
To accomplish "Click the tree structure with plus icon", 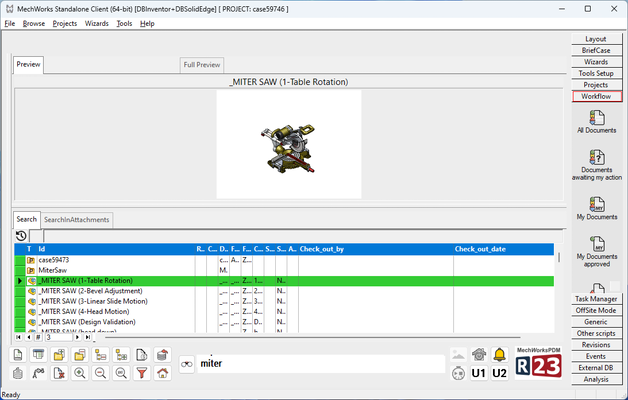I will [121, 355].
